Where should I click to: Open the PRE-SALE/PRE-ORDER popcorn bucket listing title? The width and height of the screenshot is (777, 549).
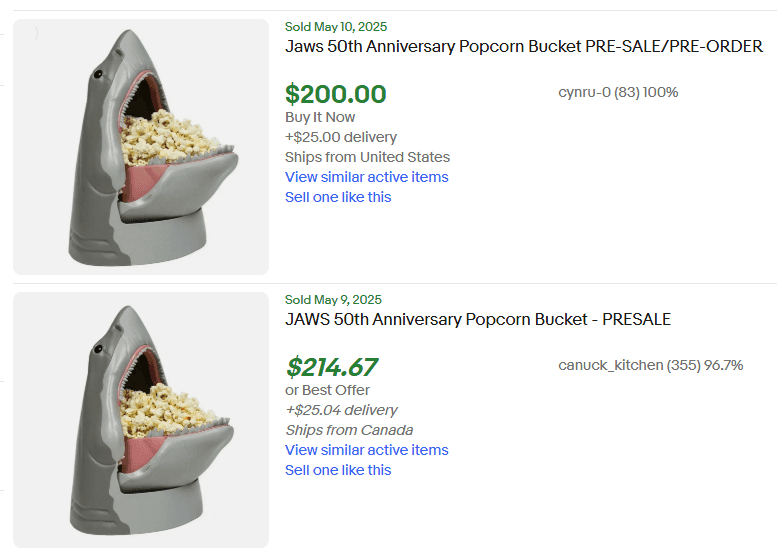pos(523,47)
